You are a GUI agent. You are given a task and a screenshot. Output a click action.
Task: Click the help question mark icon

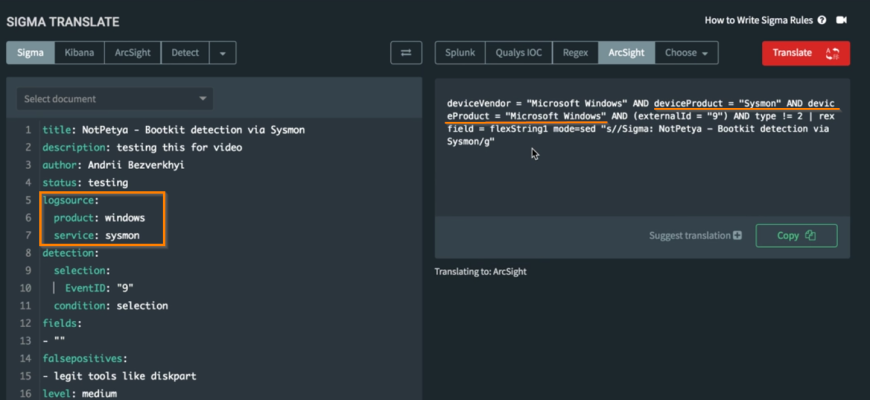pos(822,20)
